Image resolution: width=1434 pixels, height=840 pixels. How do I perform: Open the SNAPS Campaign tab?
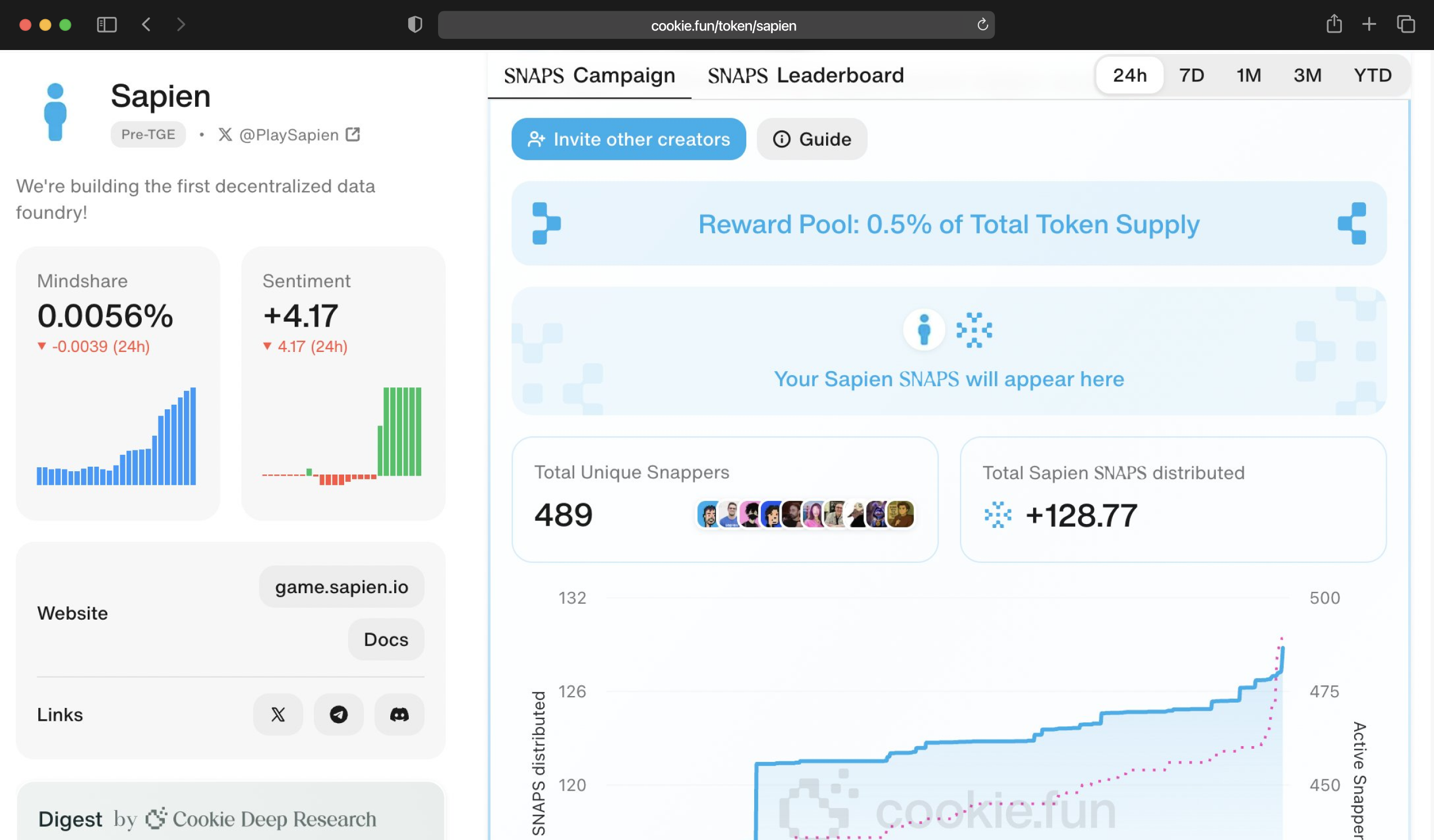point(589,75)
